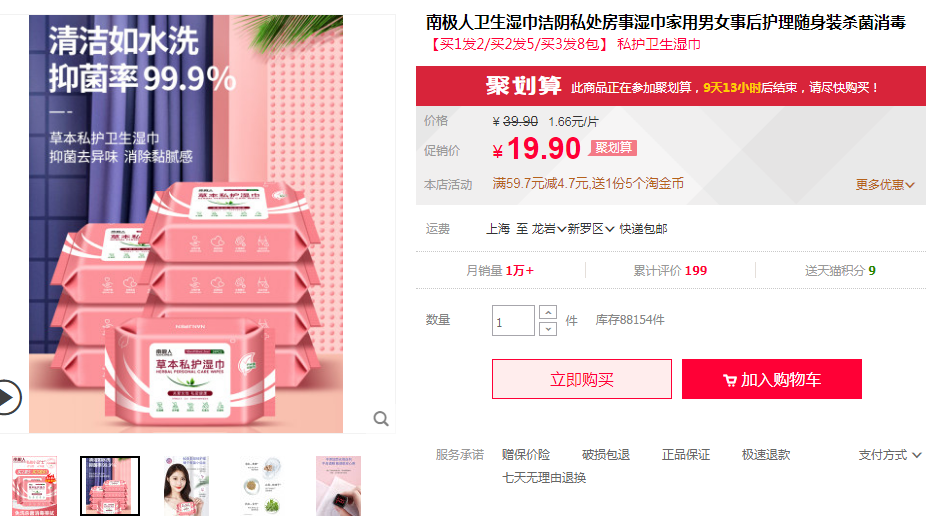
Task: Expand the 支付方式 payment options
Action: click(x=889, y=455)
